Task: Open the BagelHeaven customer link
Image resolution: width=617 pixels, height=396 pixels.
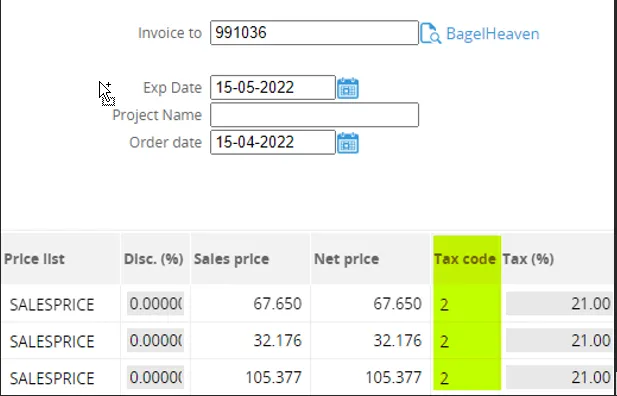Action: tap(493, 34)
